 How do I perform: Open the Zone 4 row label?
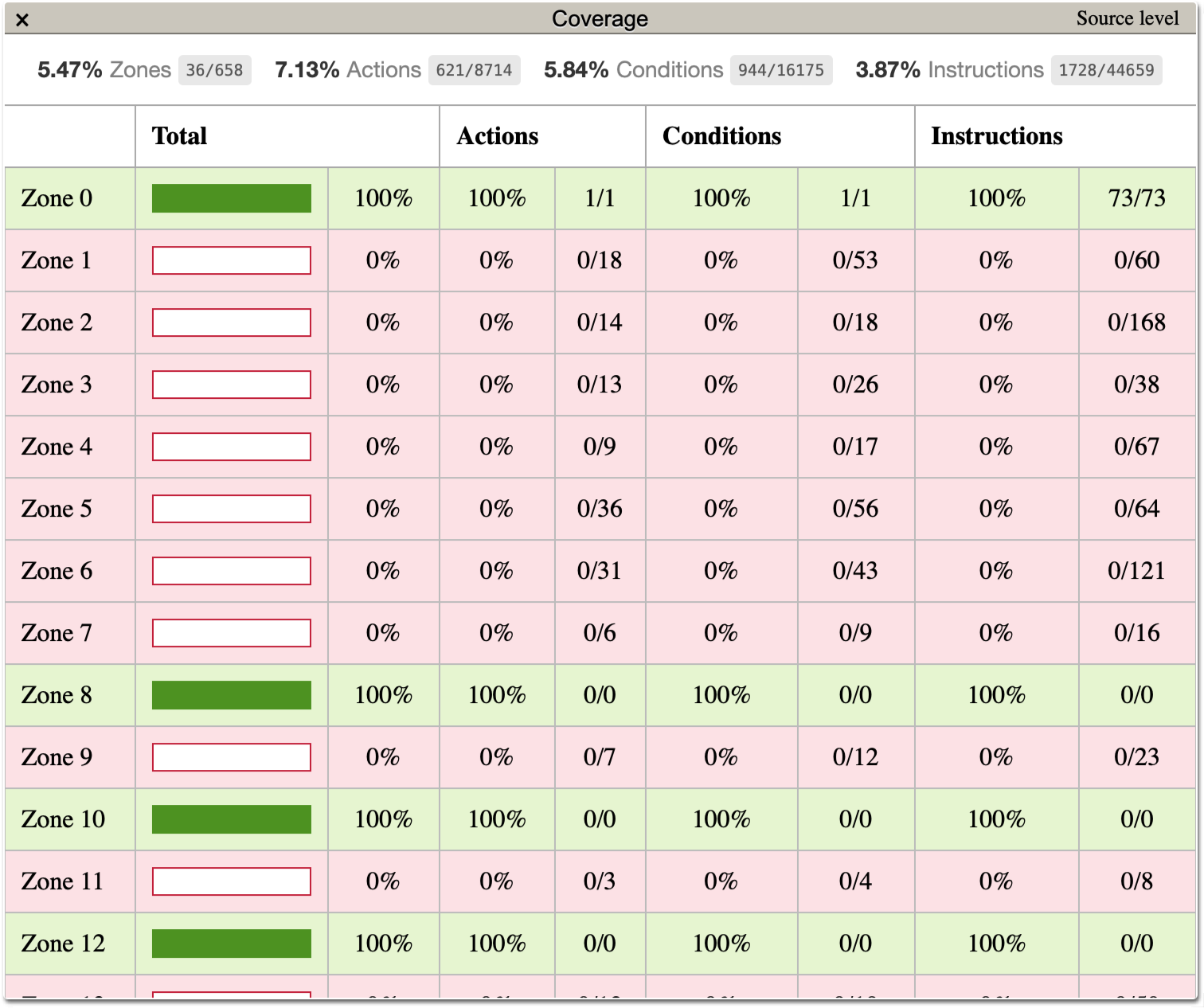tap(57, 447)
